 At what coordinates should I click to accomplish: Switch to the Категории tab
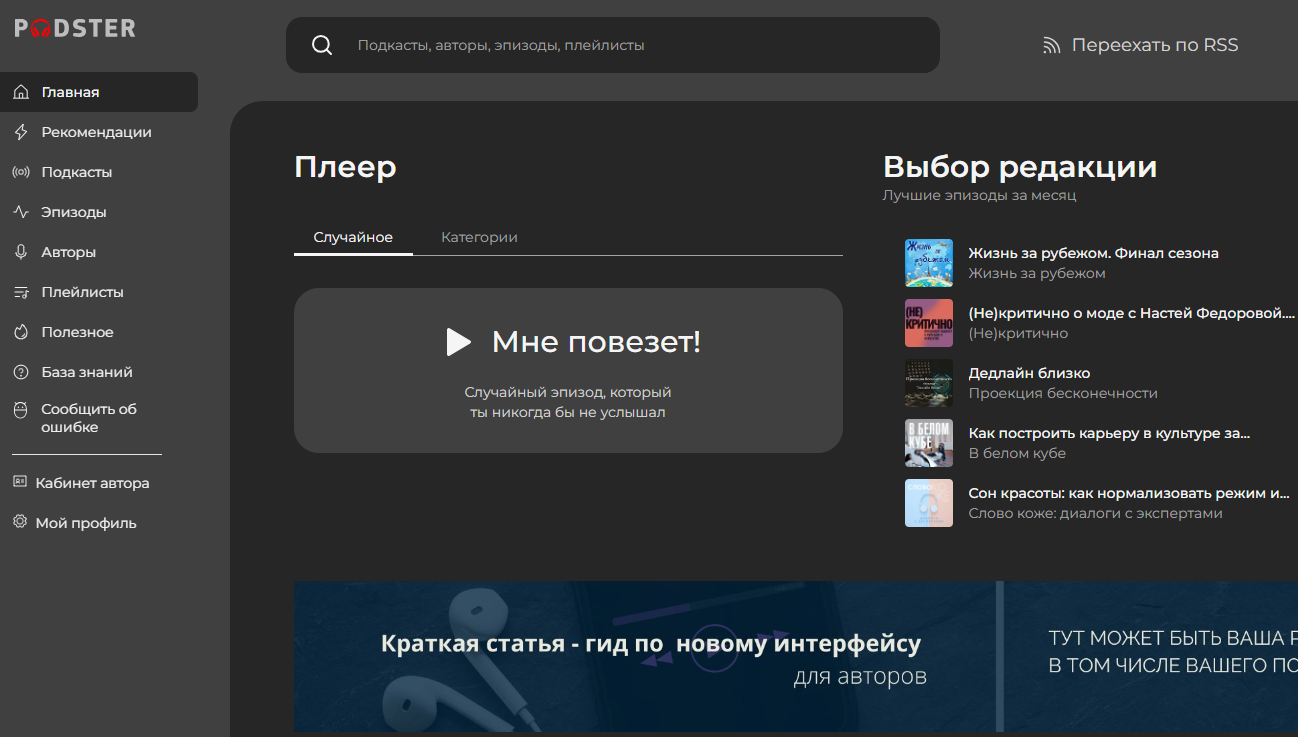click(479, 237)
